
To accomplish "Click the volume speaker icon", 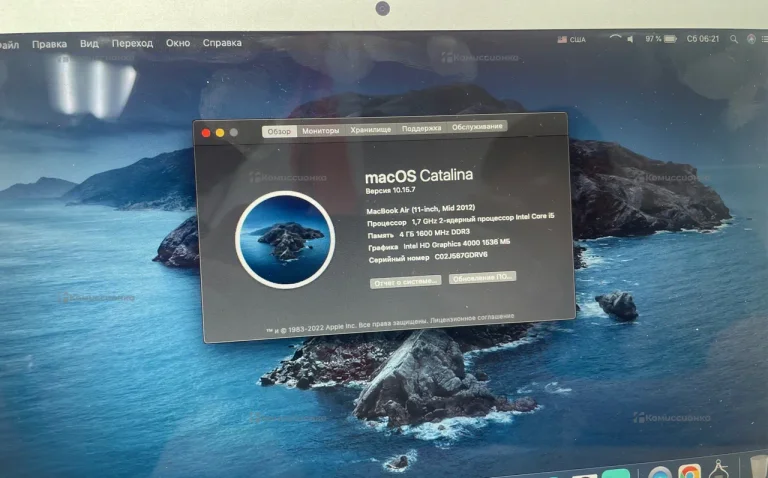I will (630, 39).
